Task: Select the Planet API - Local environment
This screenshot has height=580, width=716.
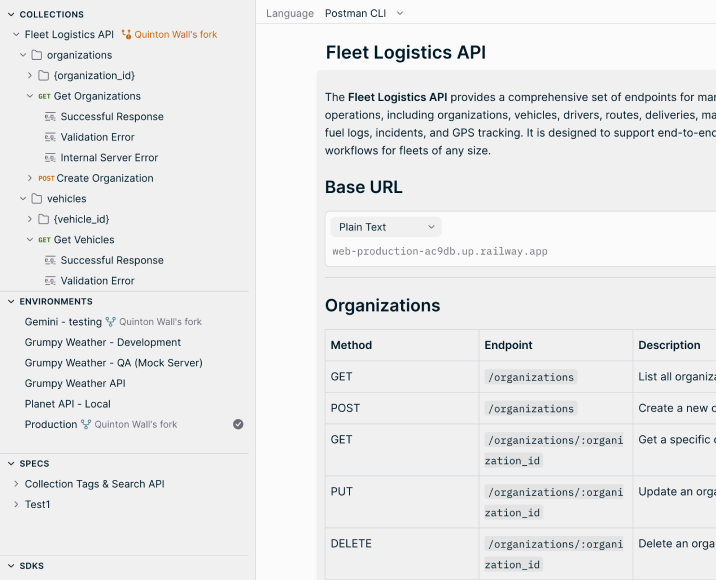Action: click(68, 404)
